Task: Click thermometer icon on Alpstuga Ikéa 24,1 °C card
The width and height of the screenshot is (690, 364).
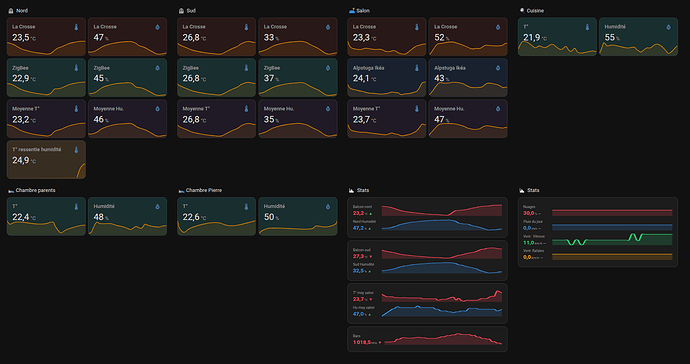Action: 417,68
